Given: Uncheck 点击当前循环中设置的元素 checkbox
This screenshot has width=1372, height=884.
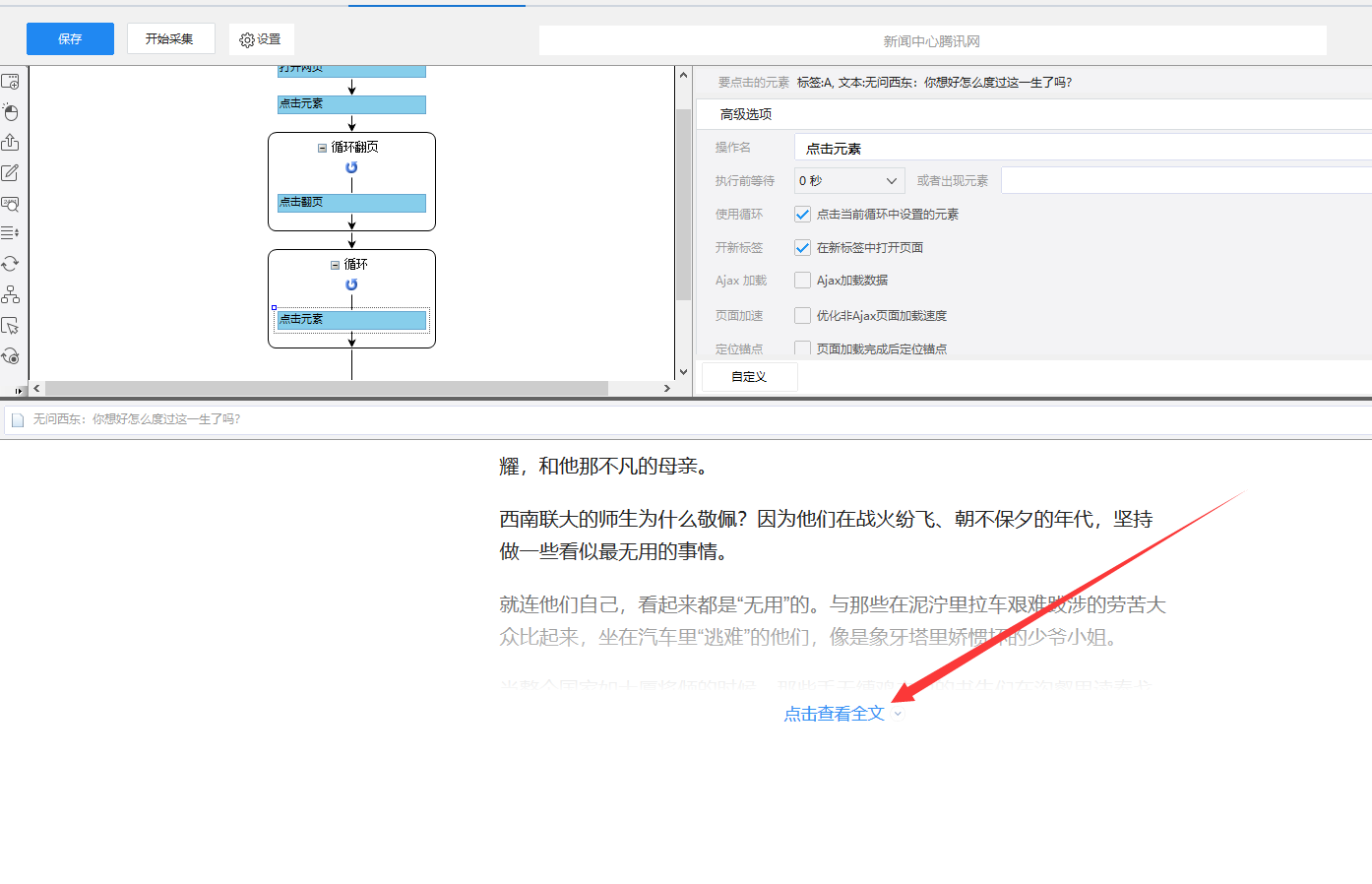Looking at the screenshot, I should 802,214.
